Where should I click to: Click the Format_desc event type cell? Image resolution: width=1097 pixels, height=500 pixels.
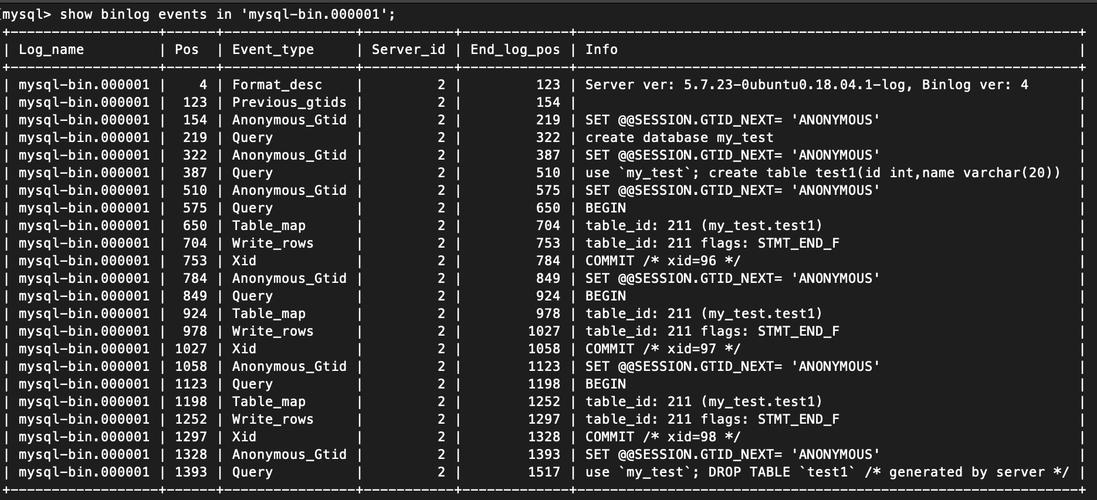pos(278,85)
